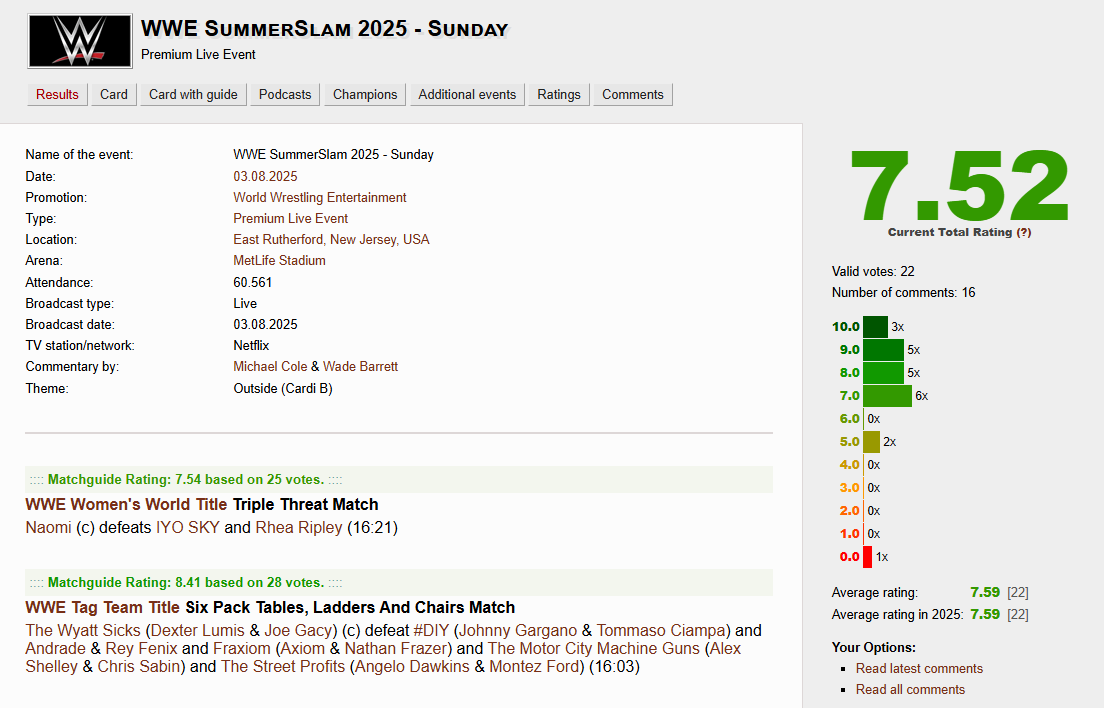Screen dimensions: 1104x708
Task: Open the Card with guide tab
Action: click(x=193, y=94)
